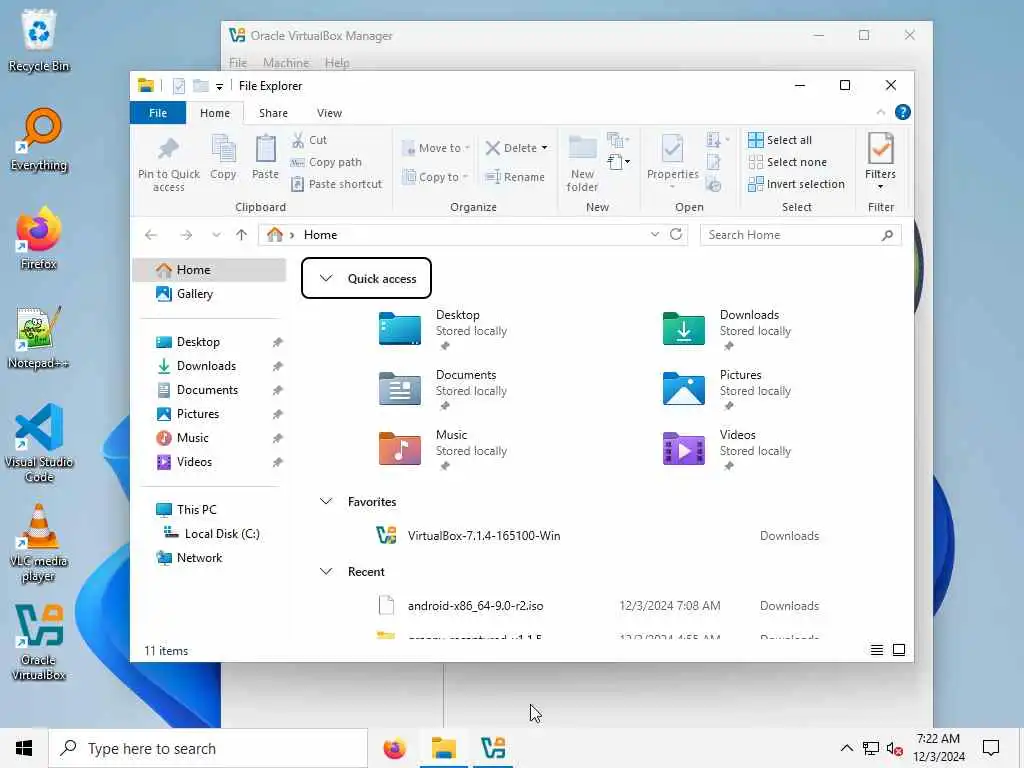Open the notification center icon

tap(991, 748)
